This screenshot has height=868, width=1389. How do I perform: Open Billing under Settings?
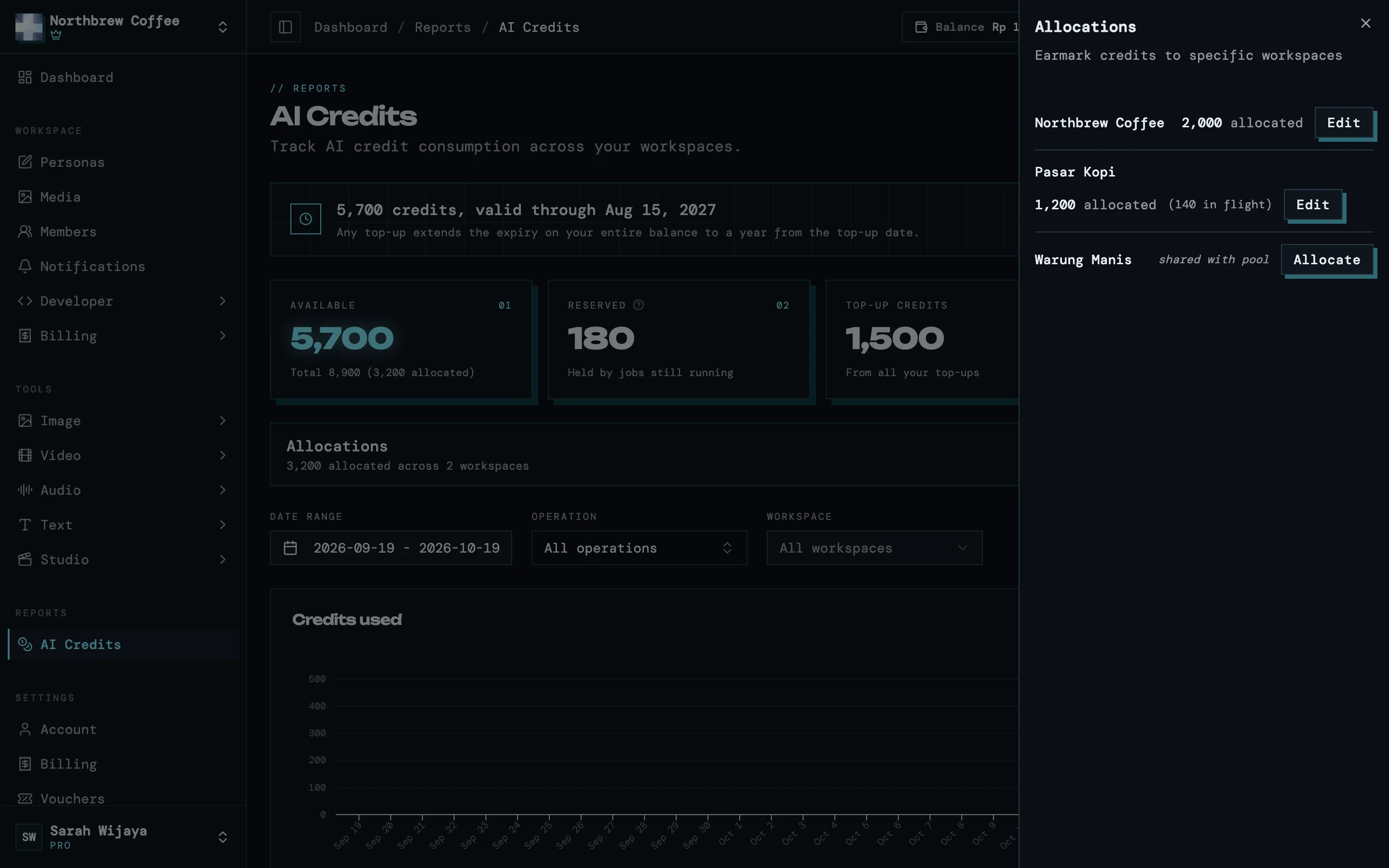(x=123, y=764)
